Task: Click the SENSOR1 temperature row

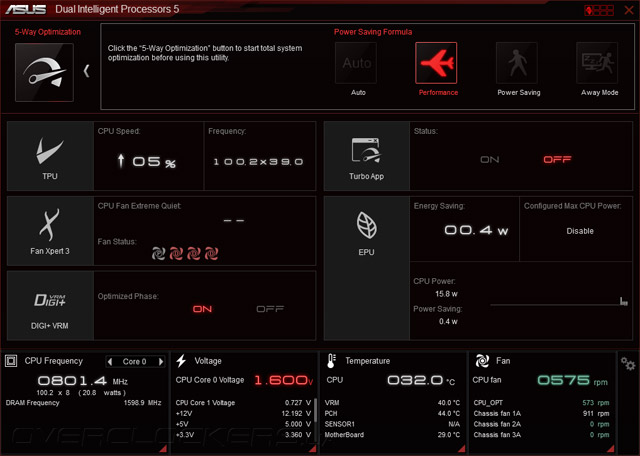Action: pyautogui.click(x=392, y=424)
